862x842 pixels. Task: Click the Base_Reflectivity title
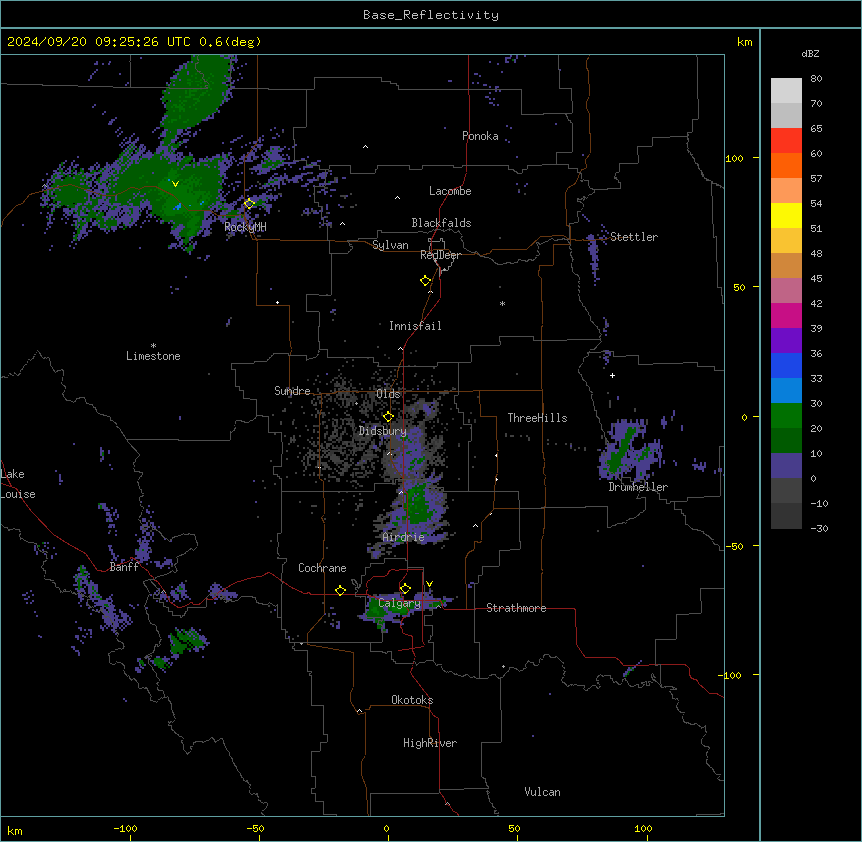click(431, 15)
